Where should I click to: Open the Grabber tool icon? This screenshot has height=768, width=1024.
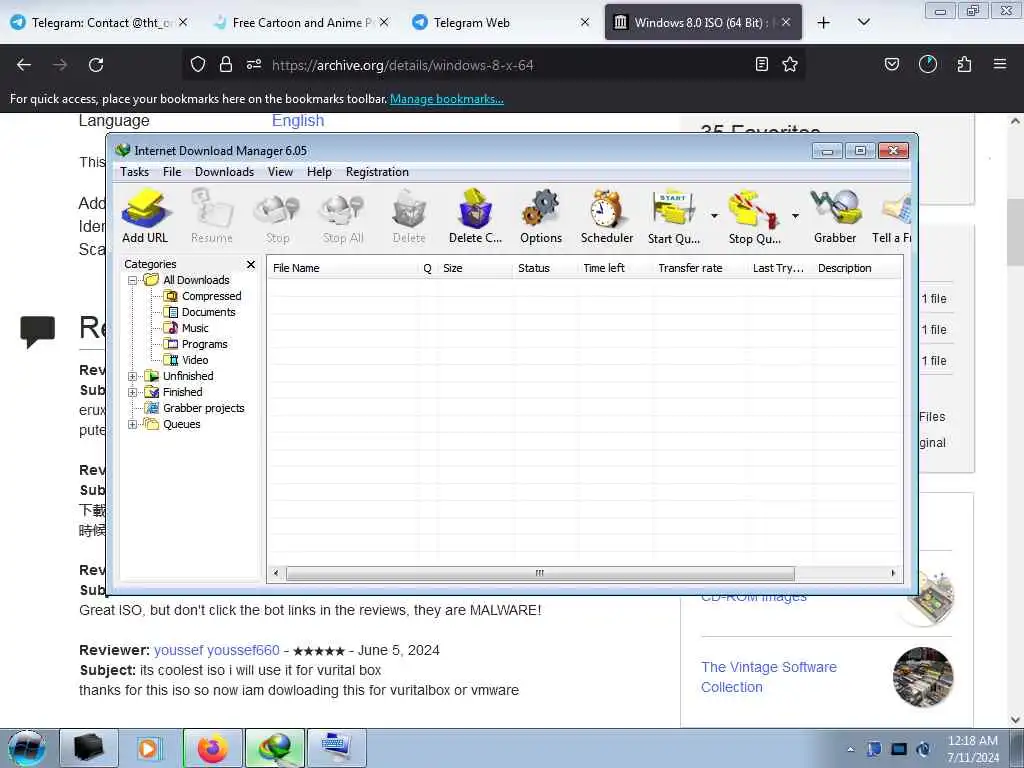(x=835, y=216)
